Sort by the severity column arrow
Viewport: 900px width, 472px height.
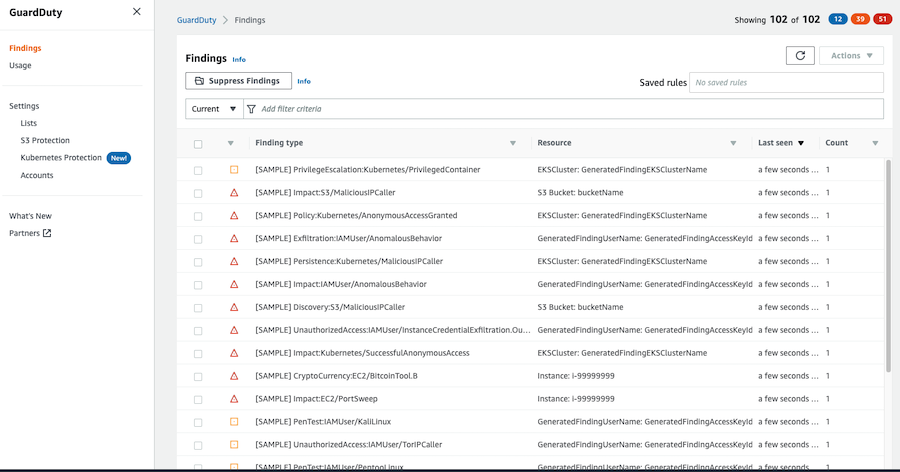(x=231, y=144)
